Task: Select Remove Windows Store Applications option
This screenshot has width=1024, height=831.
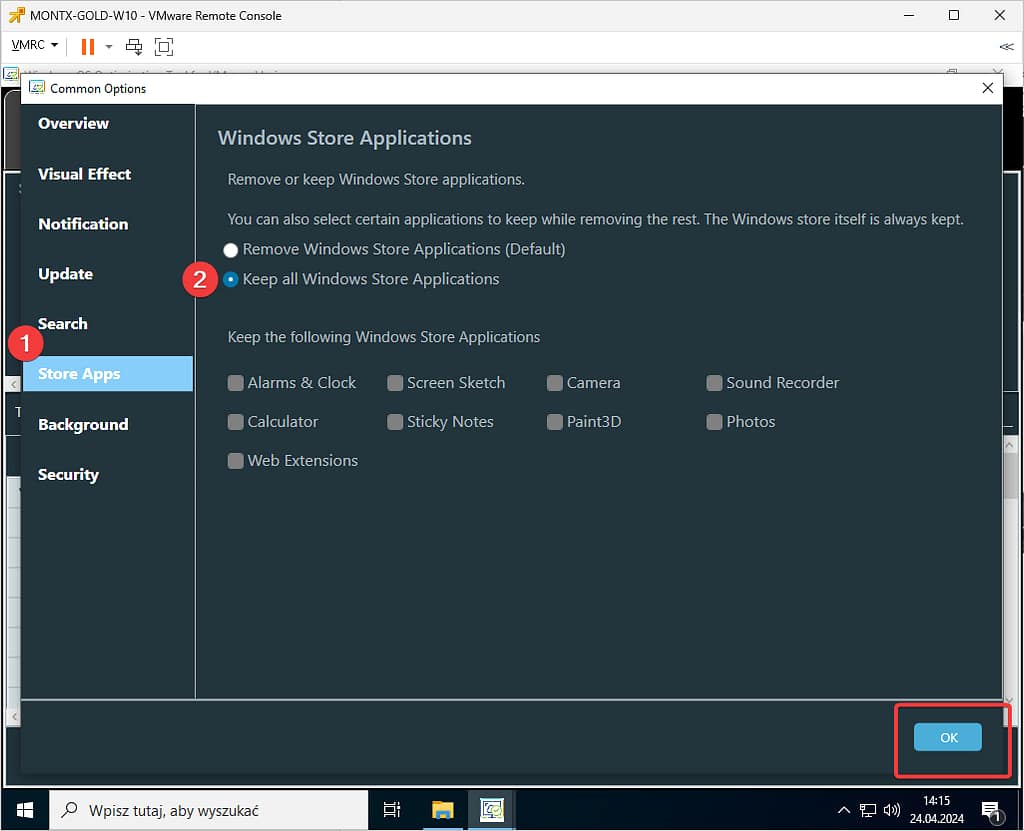Action: tap(231, 250)
